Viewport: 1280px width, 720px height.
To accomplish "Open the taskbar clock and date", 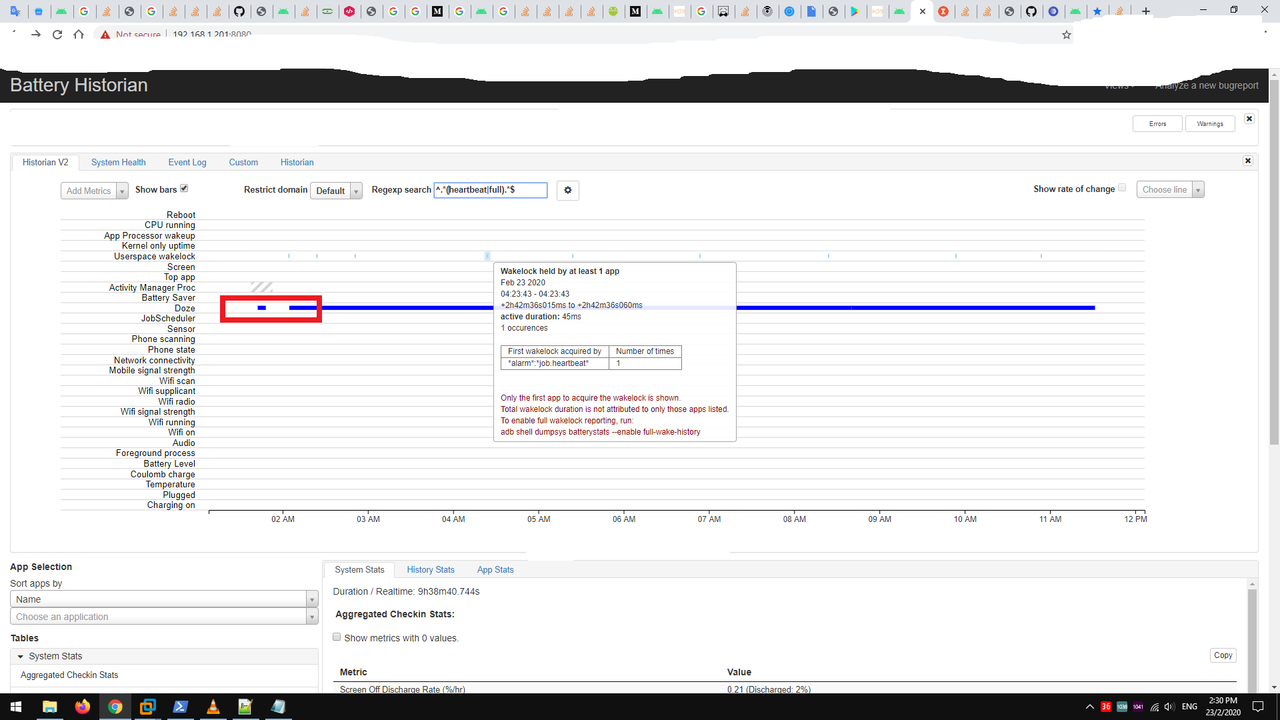I will 1224,706.
